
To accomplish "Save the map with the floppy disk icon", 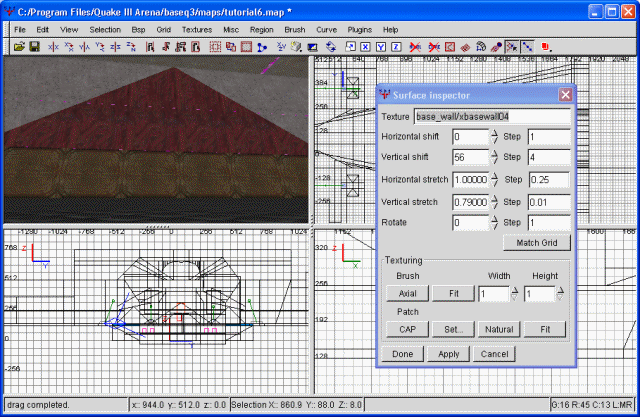I will pyautogui.click(x=35, y=47).
